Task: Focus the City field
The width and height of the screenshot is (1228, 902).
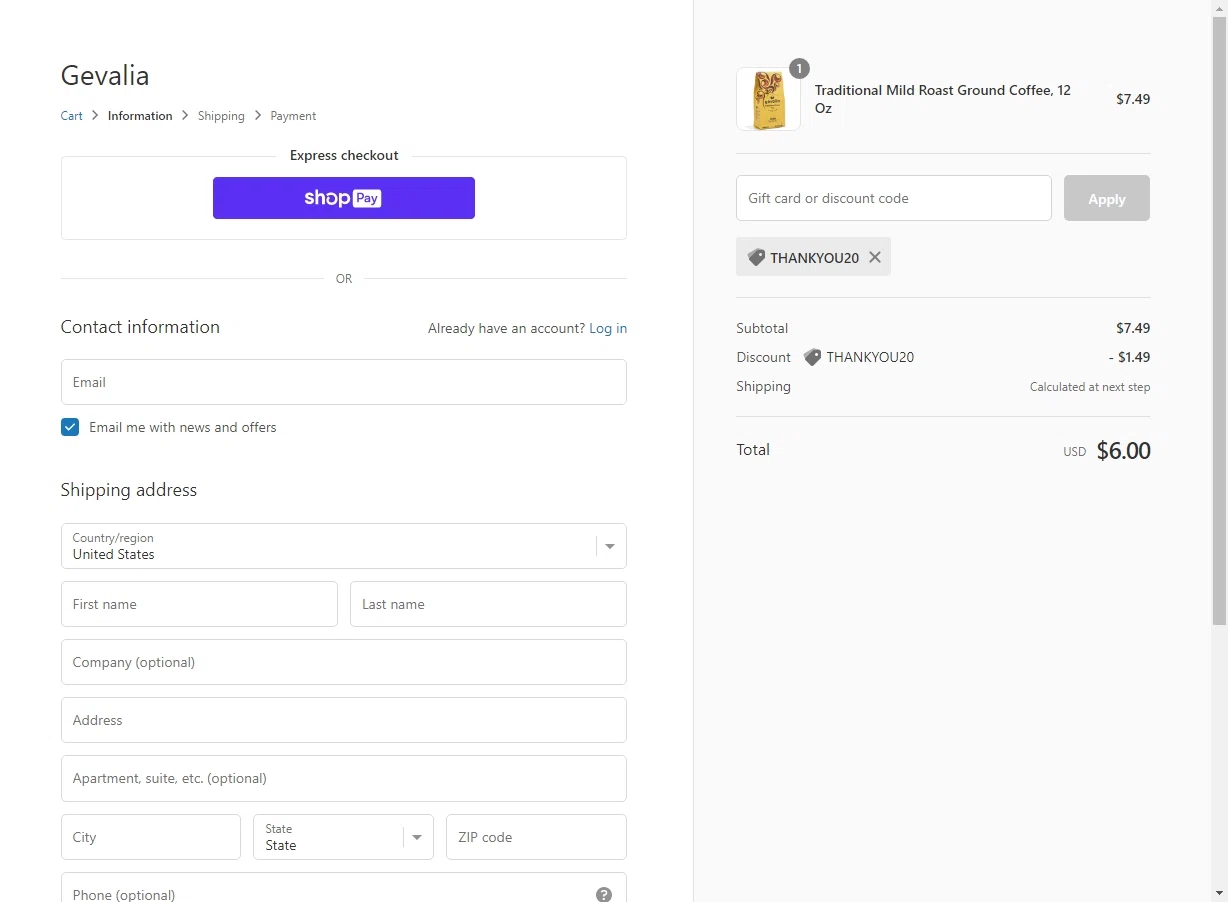Action: click(151, 837)
